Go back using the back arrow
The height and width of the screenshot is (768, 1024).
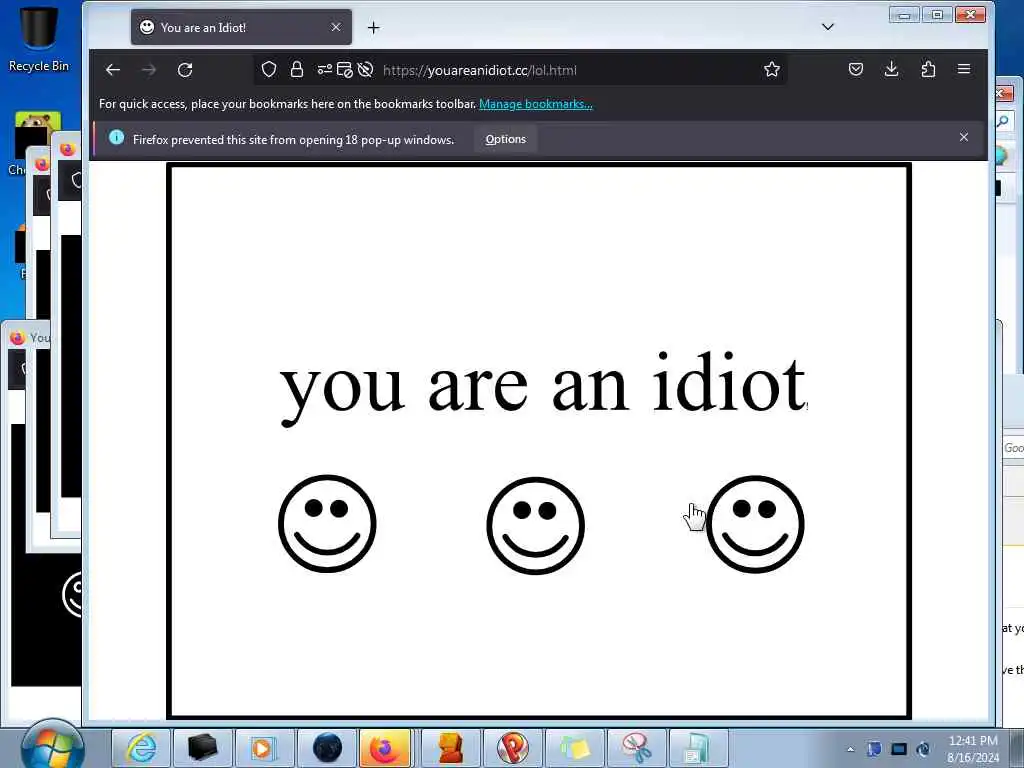click(x=113, y=70)
